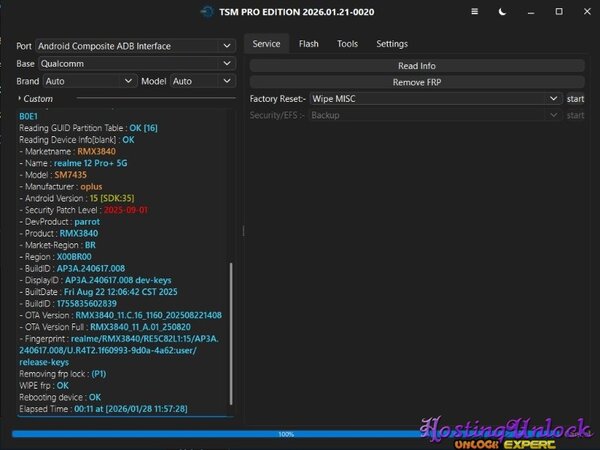
Task: Switch to the Service tab
Action: [266, 44]
